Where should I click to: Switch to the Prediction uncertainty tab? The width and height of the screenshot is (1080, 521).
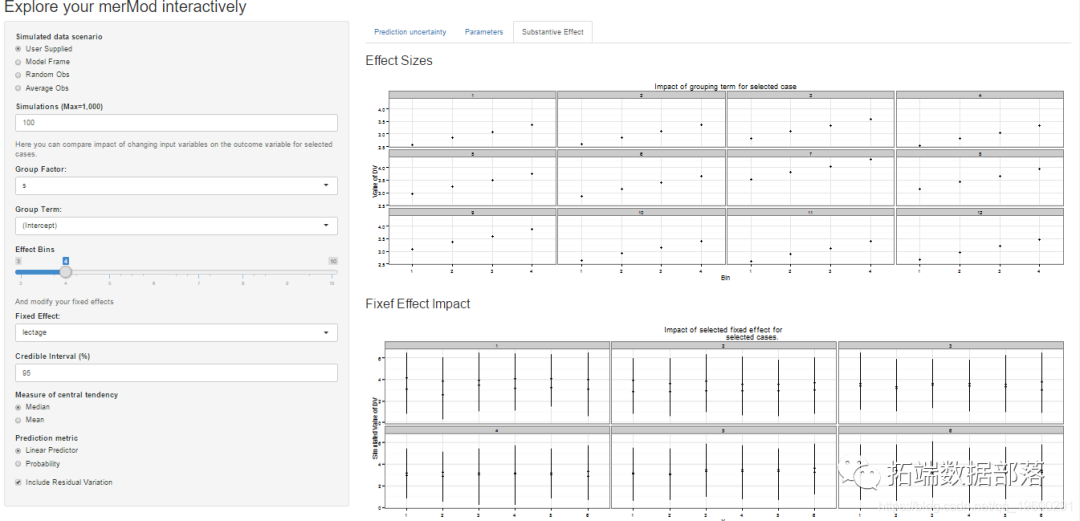410,32
